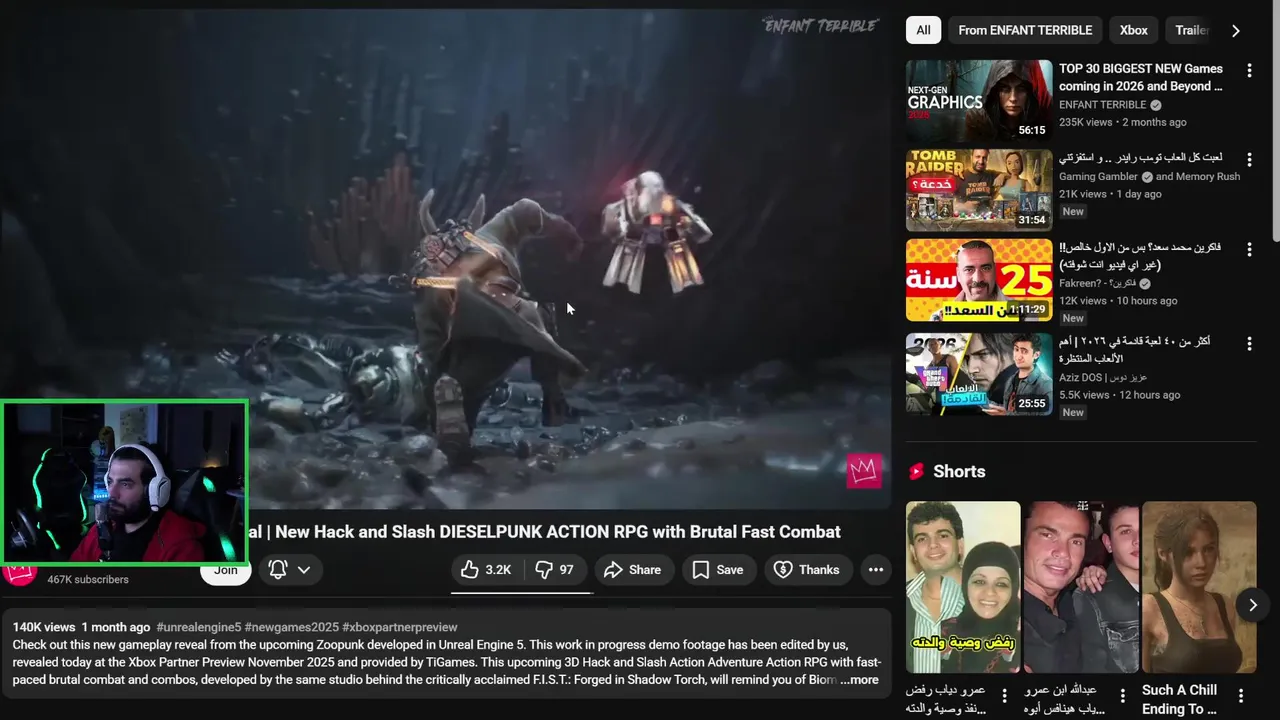Click TOP 30 BIGGEST NEW Games title

pyautogui.click(x=1141, y=77)
